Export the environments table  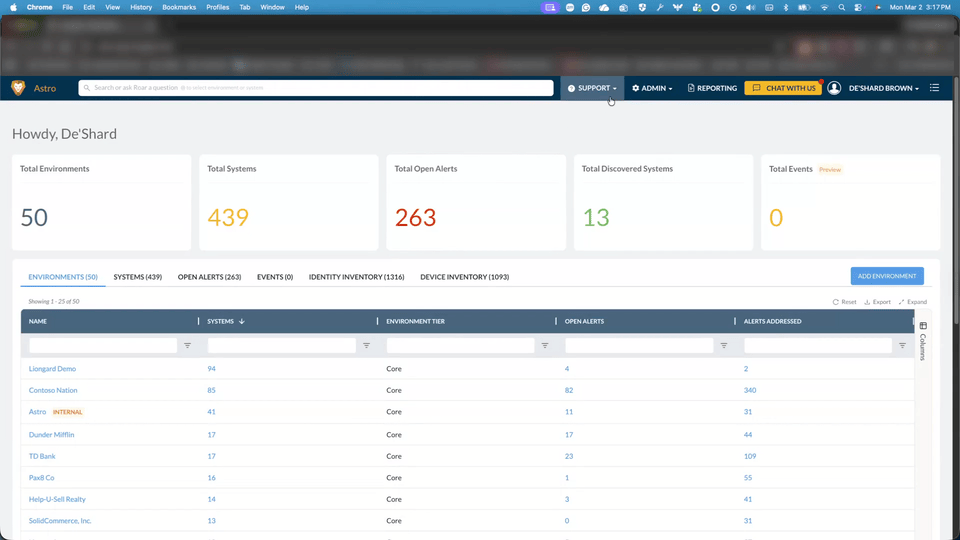click(x=877, y=301)
